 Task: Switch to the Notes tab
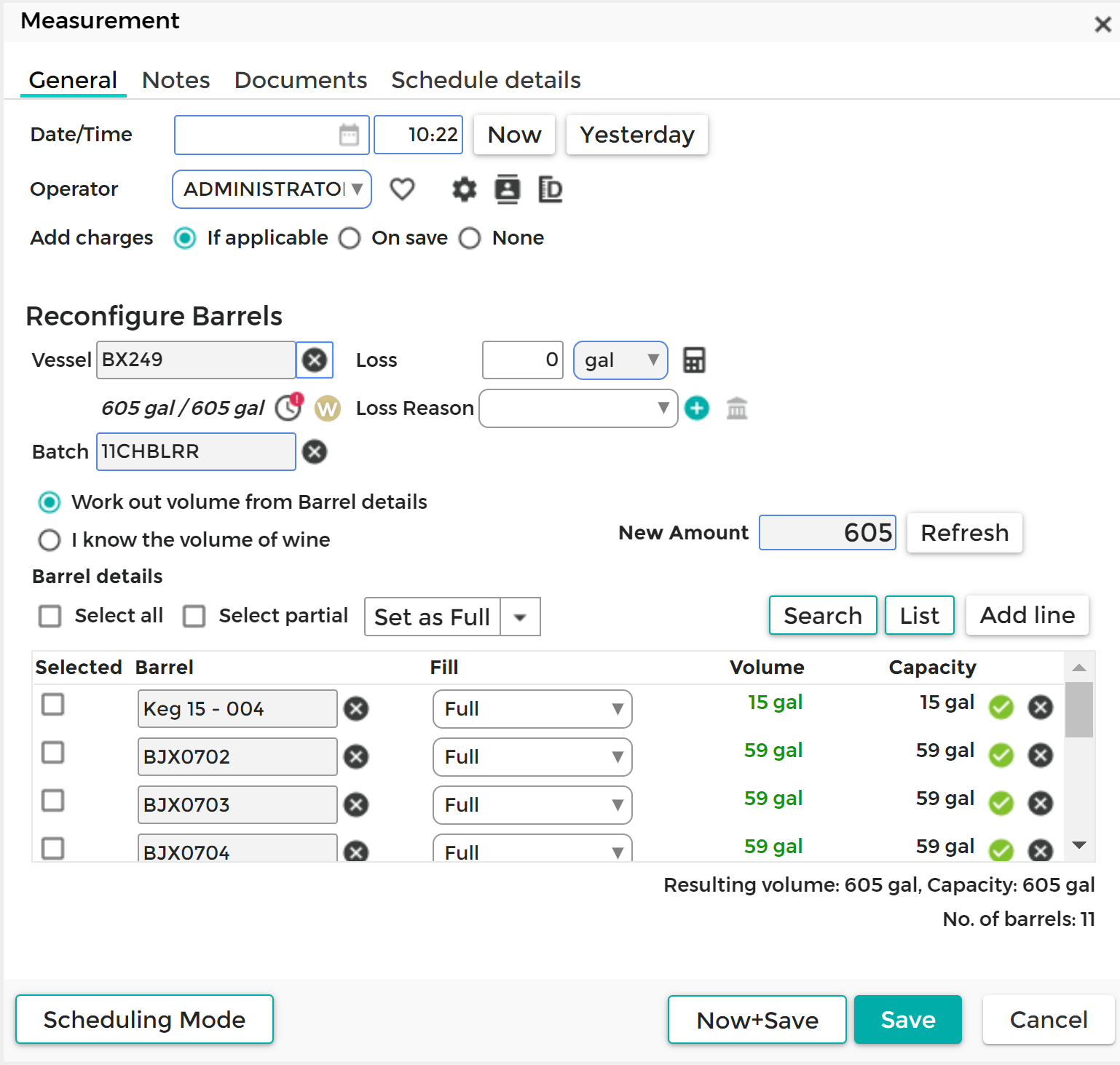[x=176, y=80]
